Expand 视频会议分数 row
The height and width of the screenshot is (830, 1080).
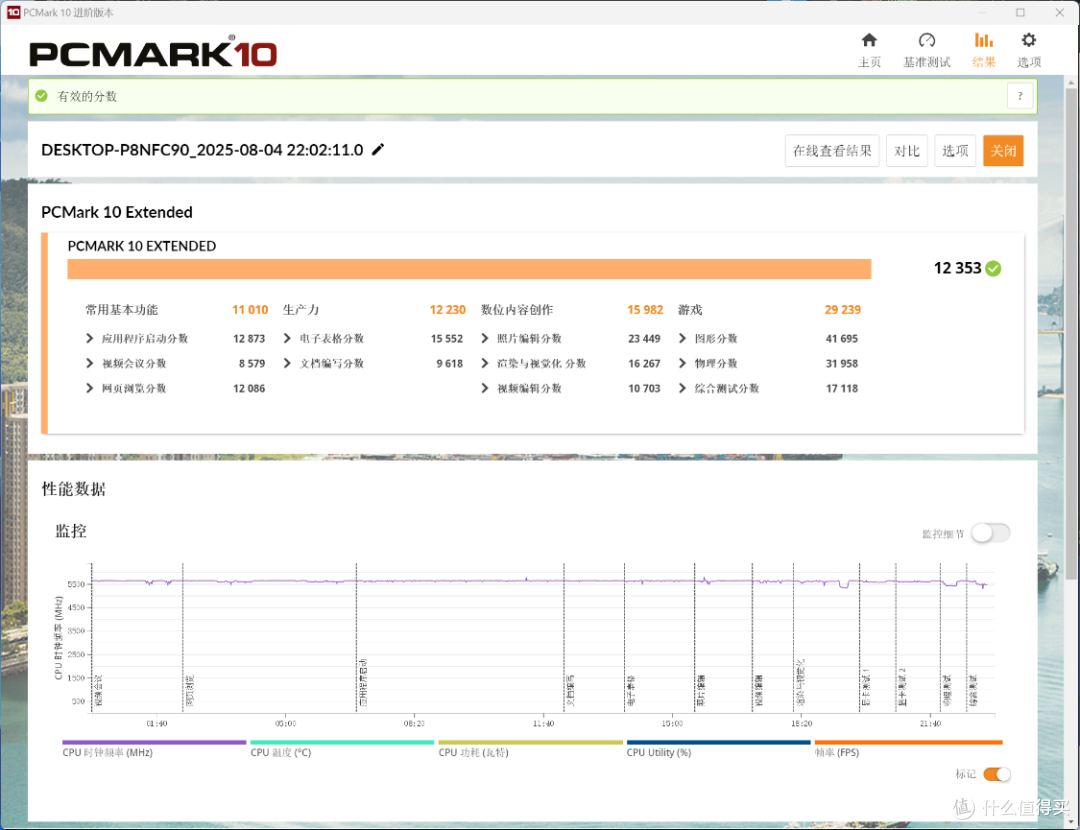(90, 363)
